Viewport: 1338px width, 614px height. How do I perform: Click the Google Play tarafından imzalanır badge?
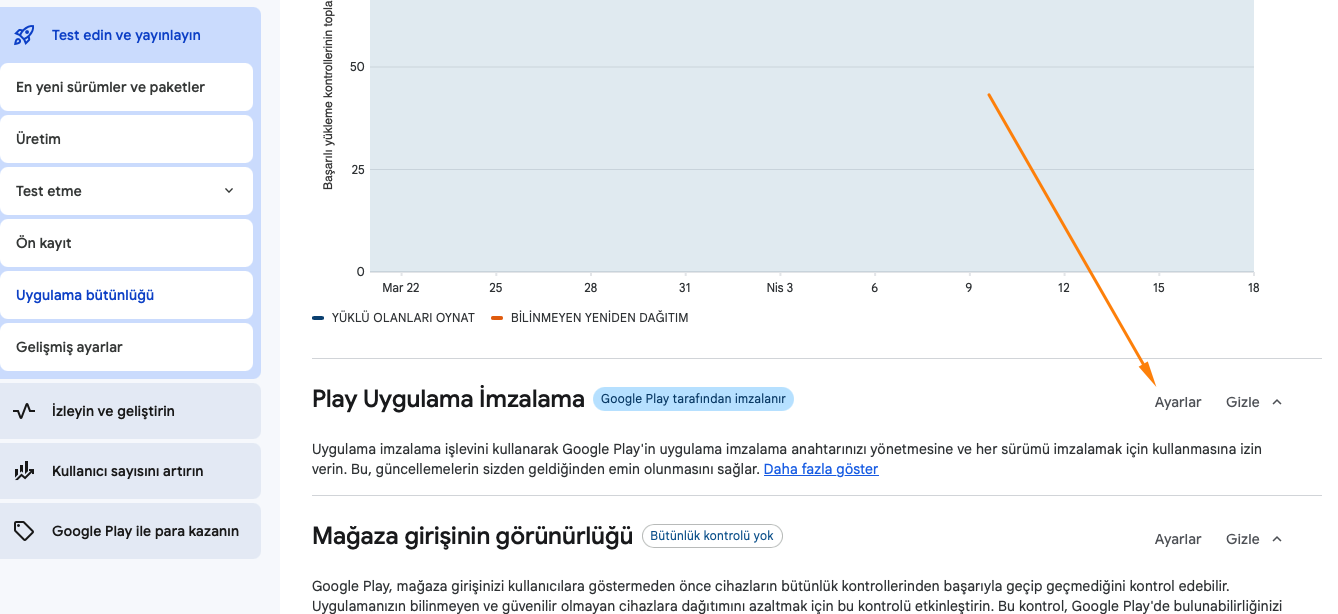[693, 399]
